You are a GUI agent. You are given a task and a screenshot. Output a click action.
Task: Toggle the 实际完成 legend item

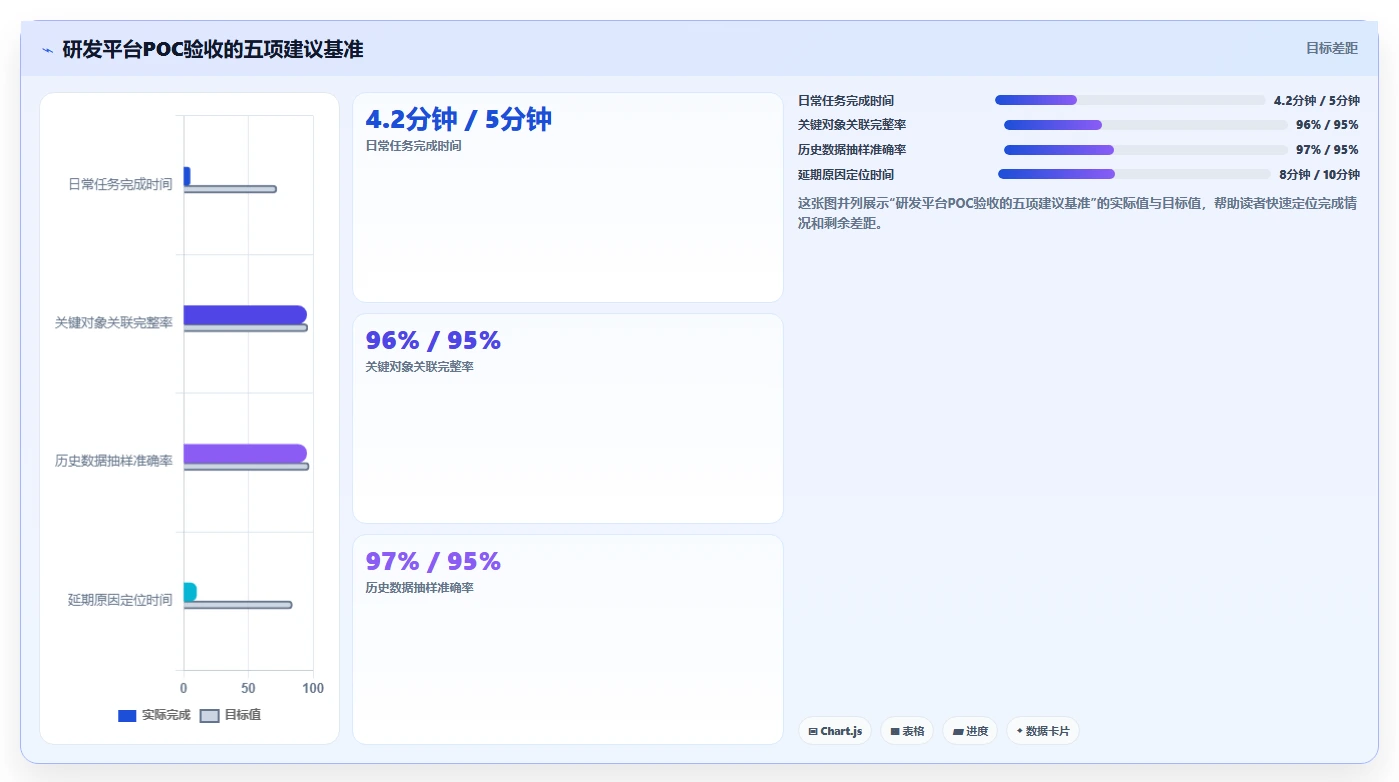[x=154, y=715]
